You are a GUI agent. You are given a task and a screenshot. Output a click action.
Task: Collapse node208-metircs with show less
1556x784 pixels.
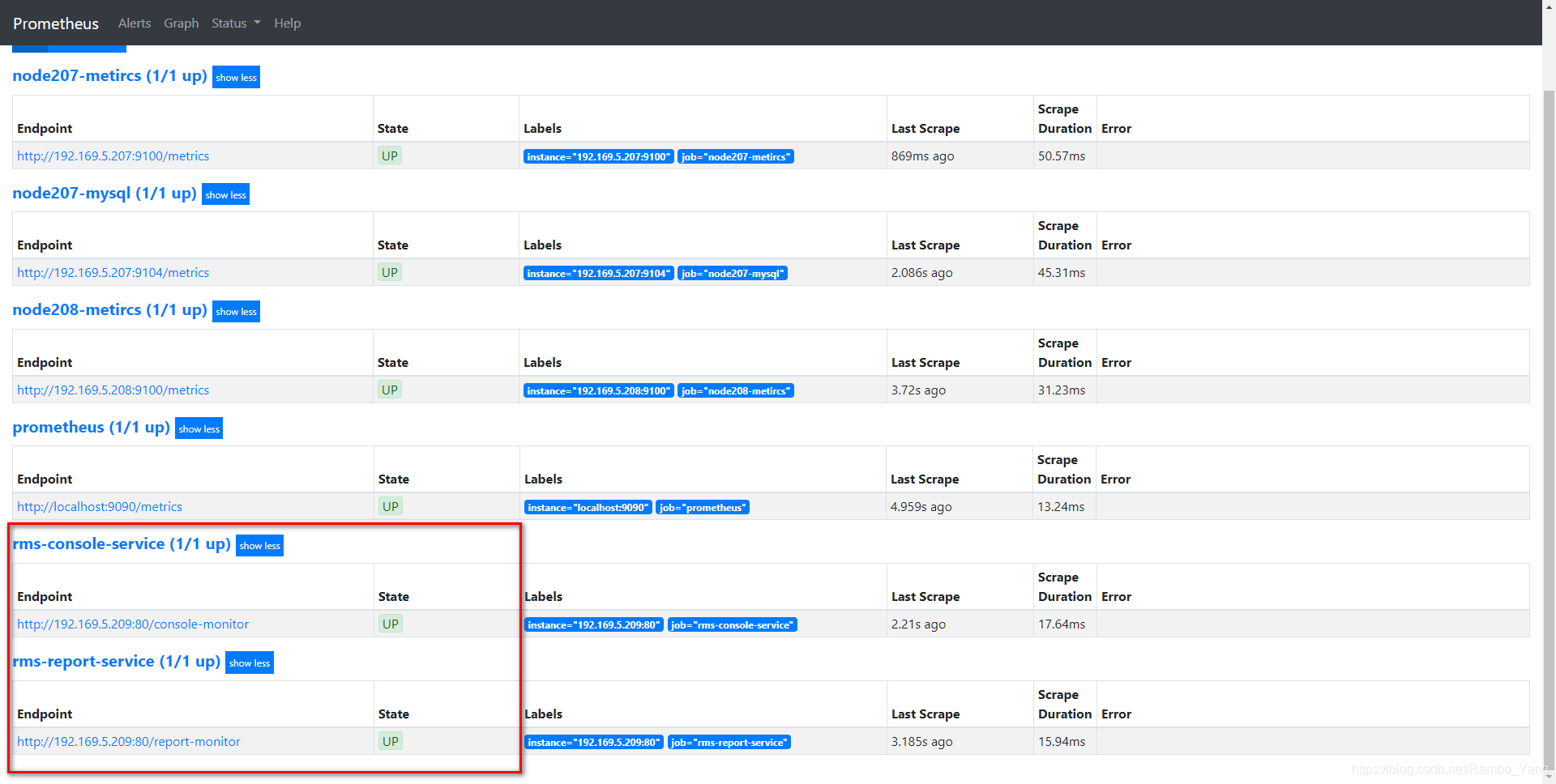(x=236, y=311)
